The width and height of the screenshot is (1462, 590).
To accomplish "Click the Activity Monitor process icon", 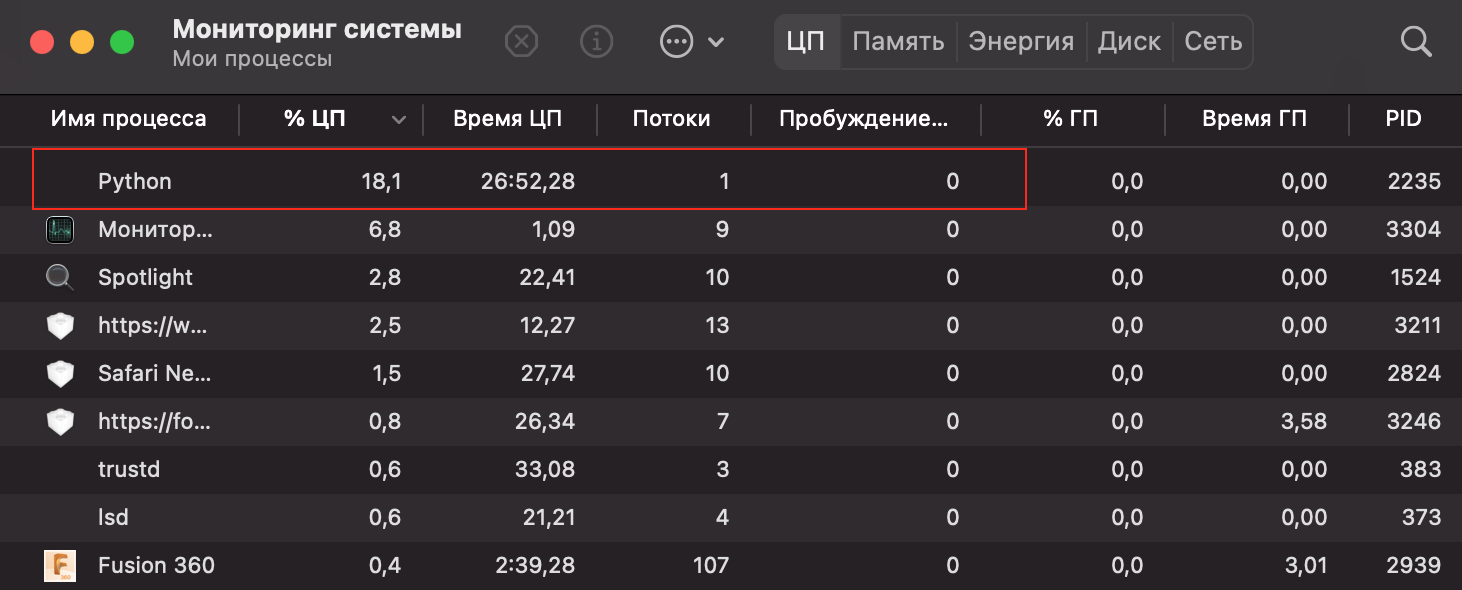I will point(60,229).
